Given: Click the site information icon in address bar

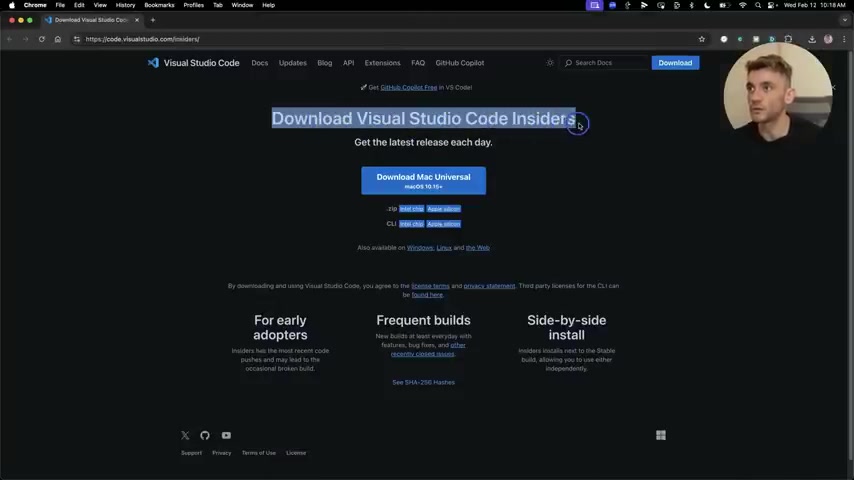Looking at the screenshot, I should pos(77,39).
